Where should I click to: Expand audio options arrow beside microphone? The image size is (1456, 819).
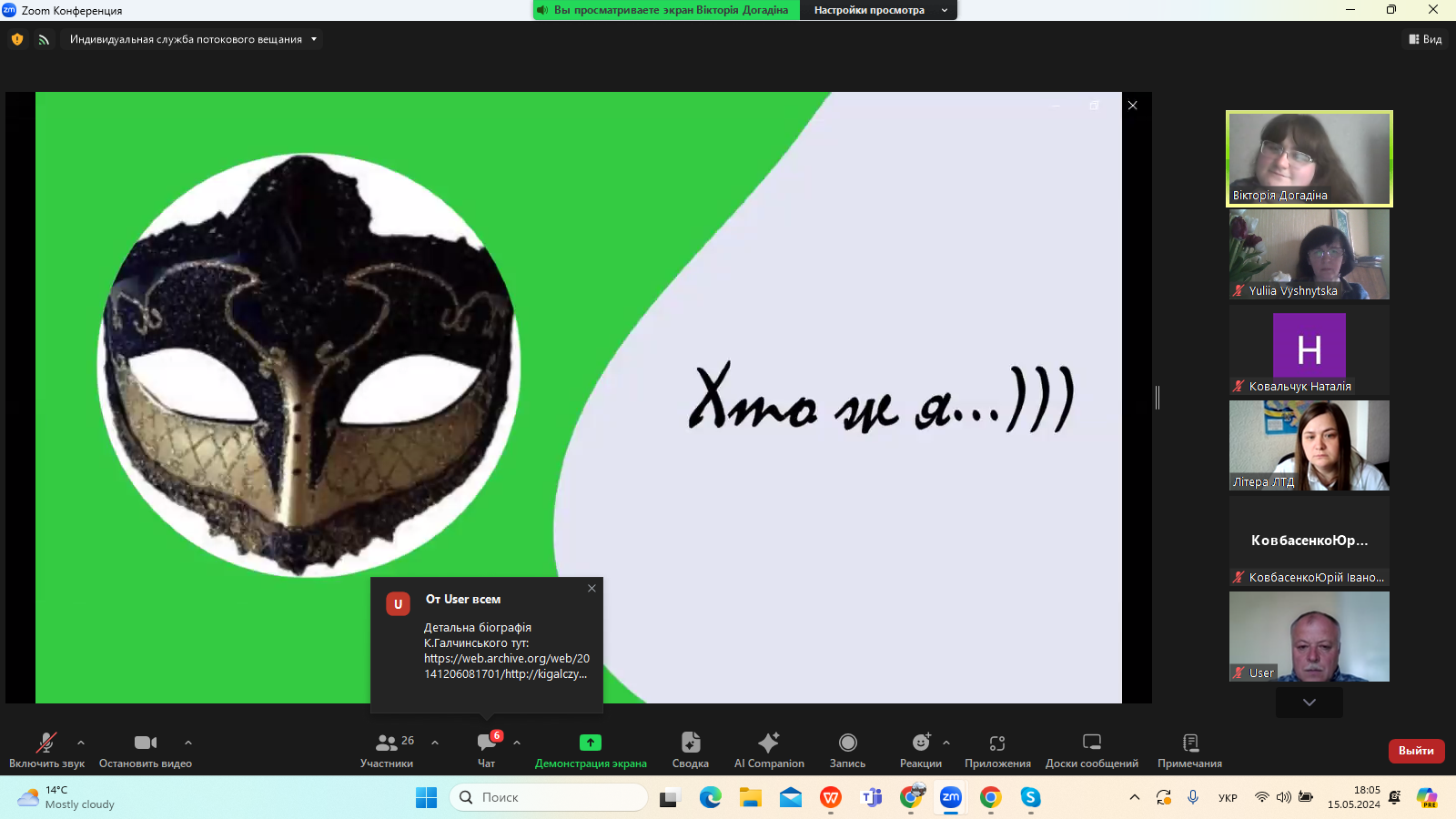[x=81, y=743]
